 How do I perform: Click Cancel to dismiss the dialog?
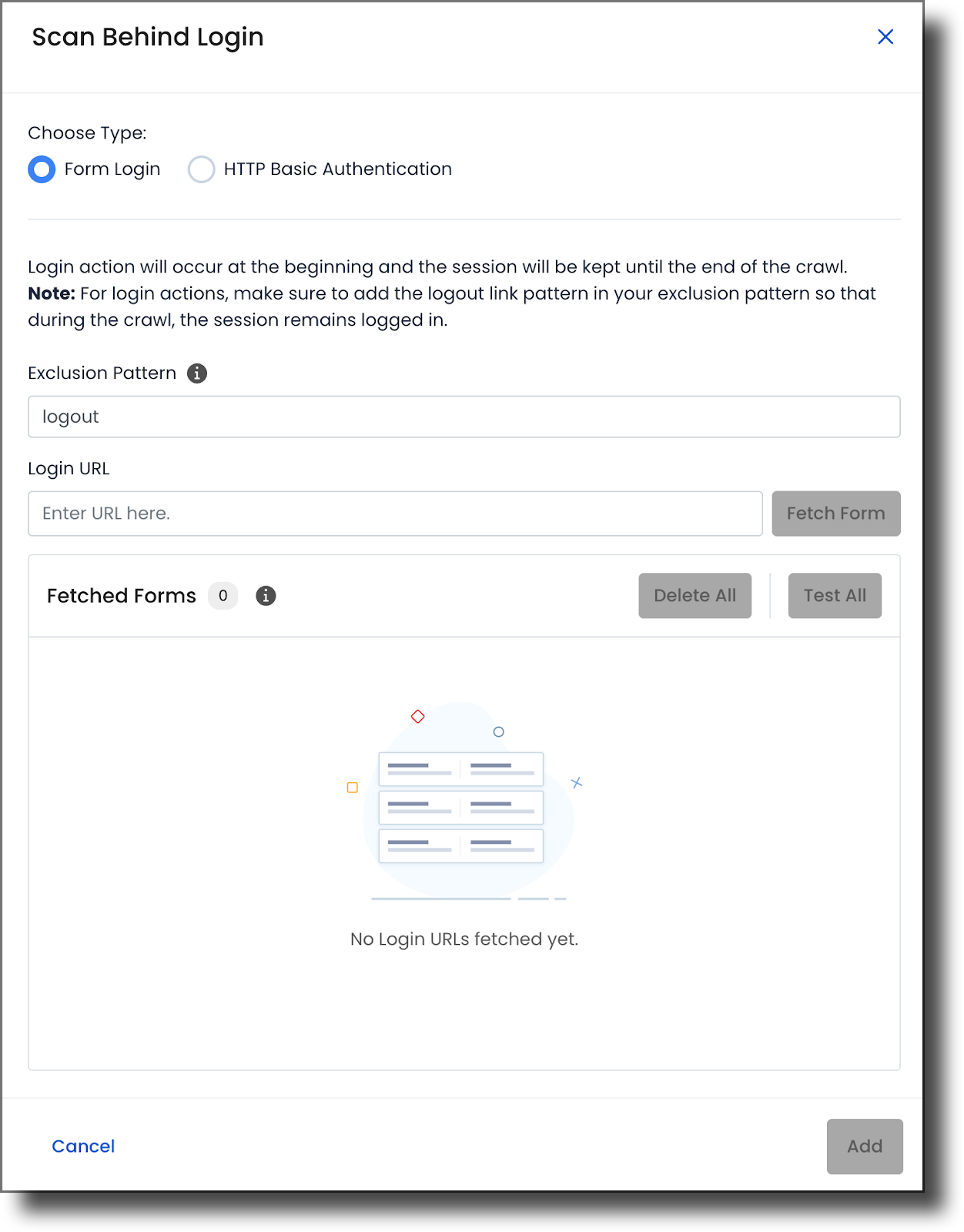[83, 1146]
